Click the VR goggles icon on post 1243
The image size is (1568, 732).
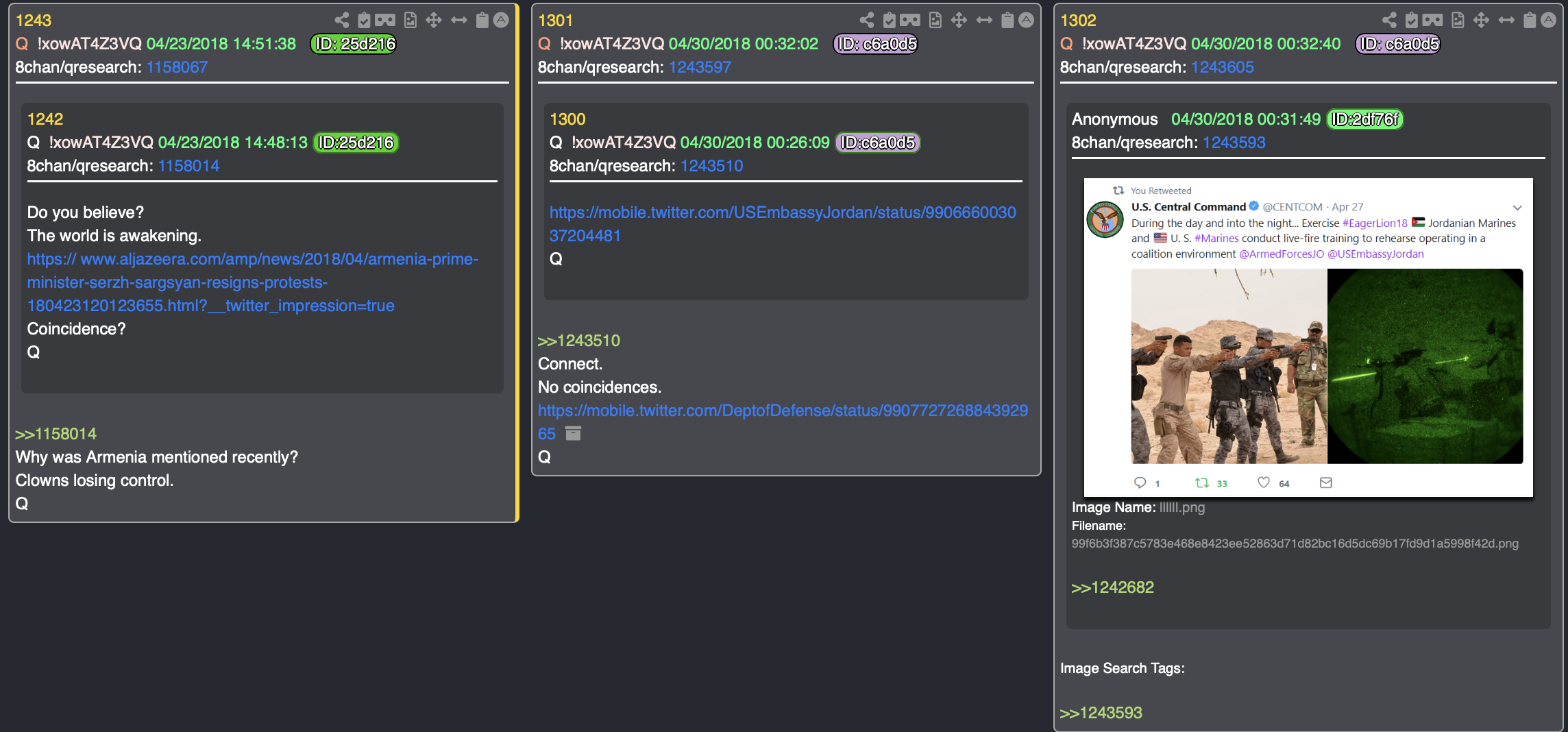pyautogui.click(x=385, y=21)
